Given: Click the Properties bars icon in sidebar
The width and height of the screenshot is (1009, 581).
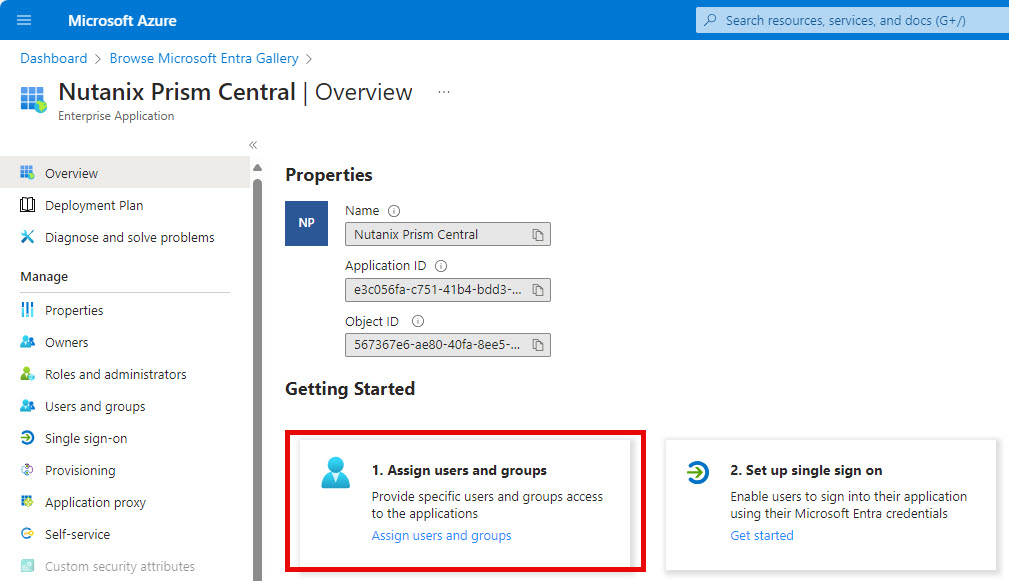Looking at the screenshot, I should (x=27, y=309).
